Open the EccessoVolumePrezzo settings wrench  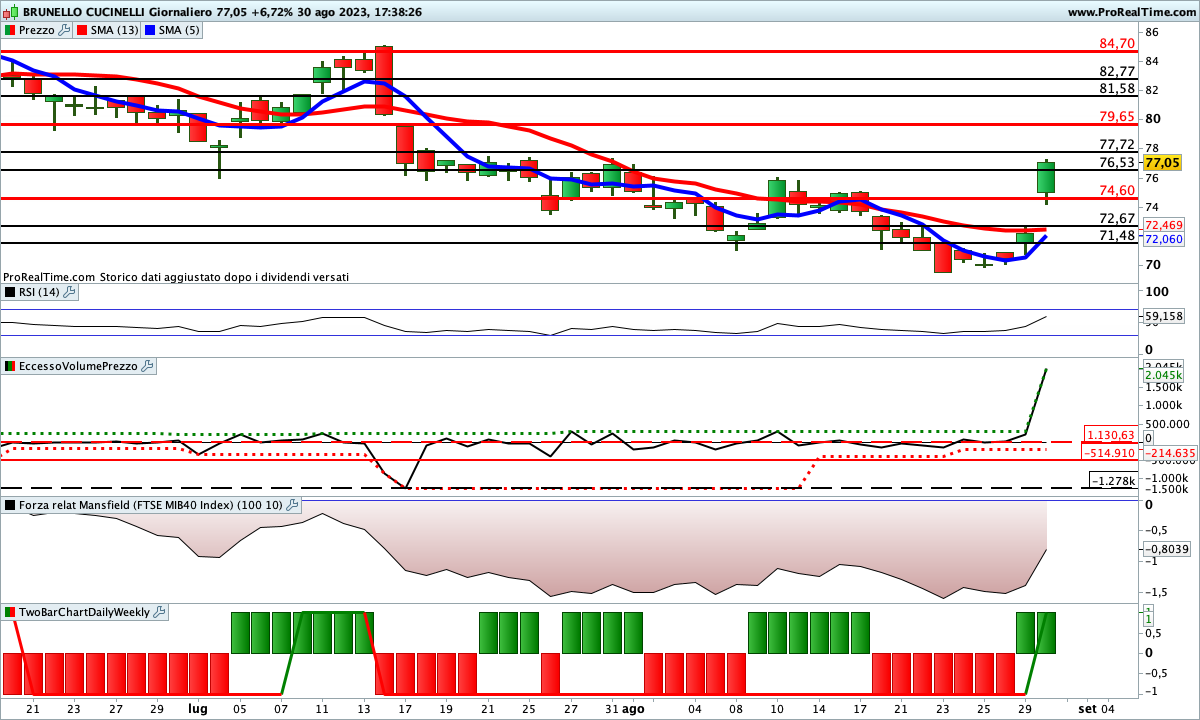click(x=148, y=367)
